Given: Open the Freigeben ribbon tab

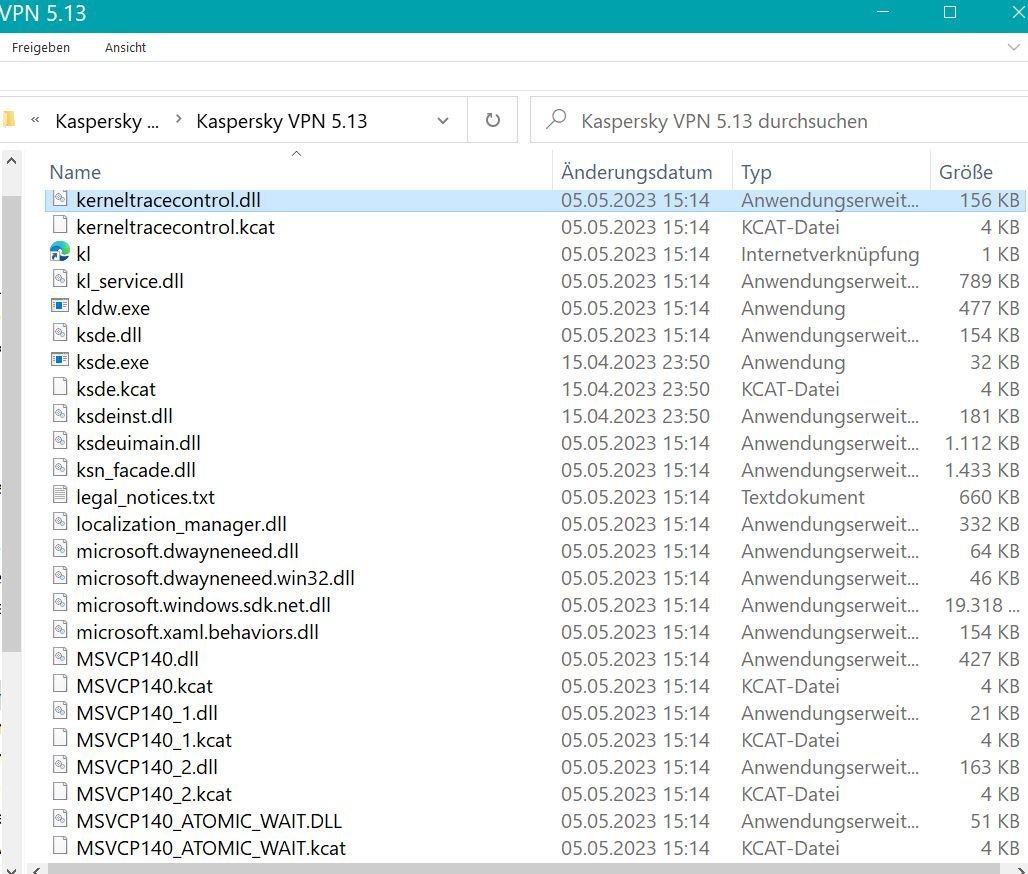Looking at the screenshot, I should point(41,47).
